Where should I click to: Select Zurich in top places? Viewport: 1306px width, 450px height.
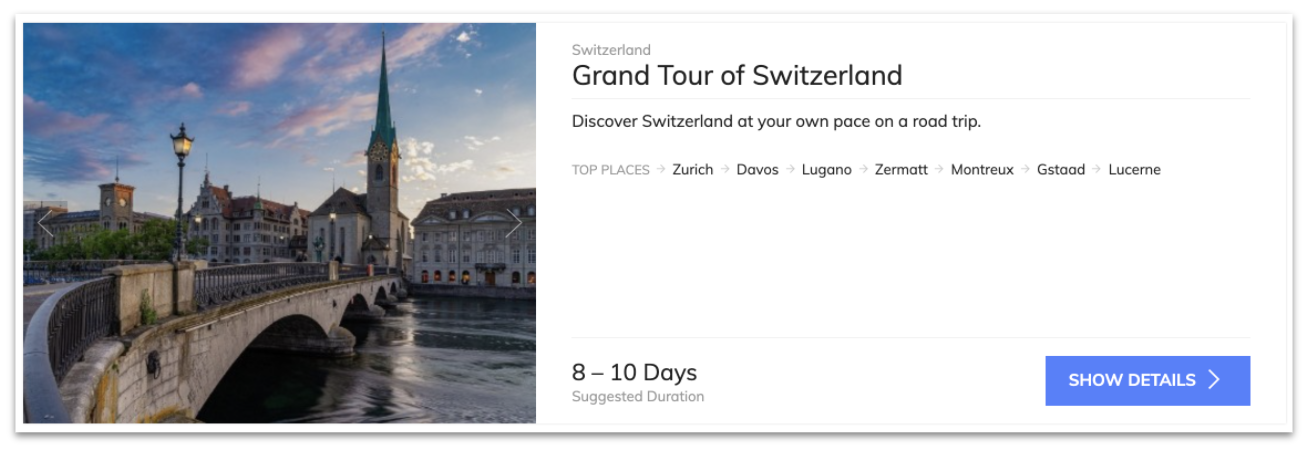693,170
